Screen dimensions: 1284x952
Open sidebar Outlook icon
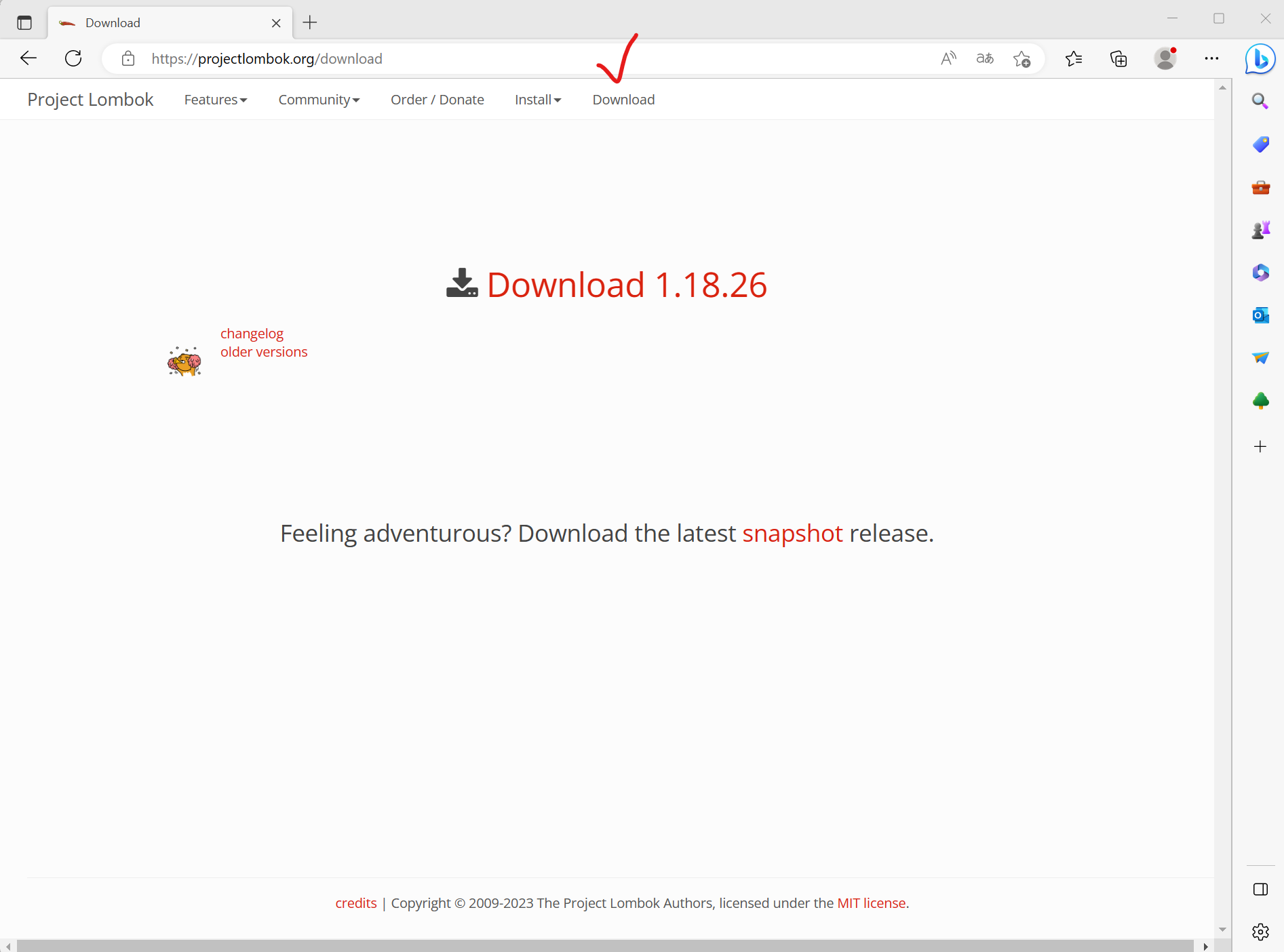point(1260,315)
